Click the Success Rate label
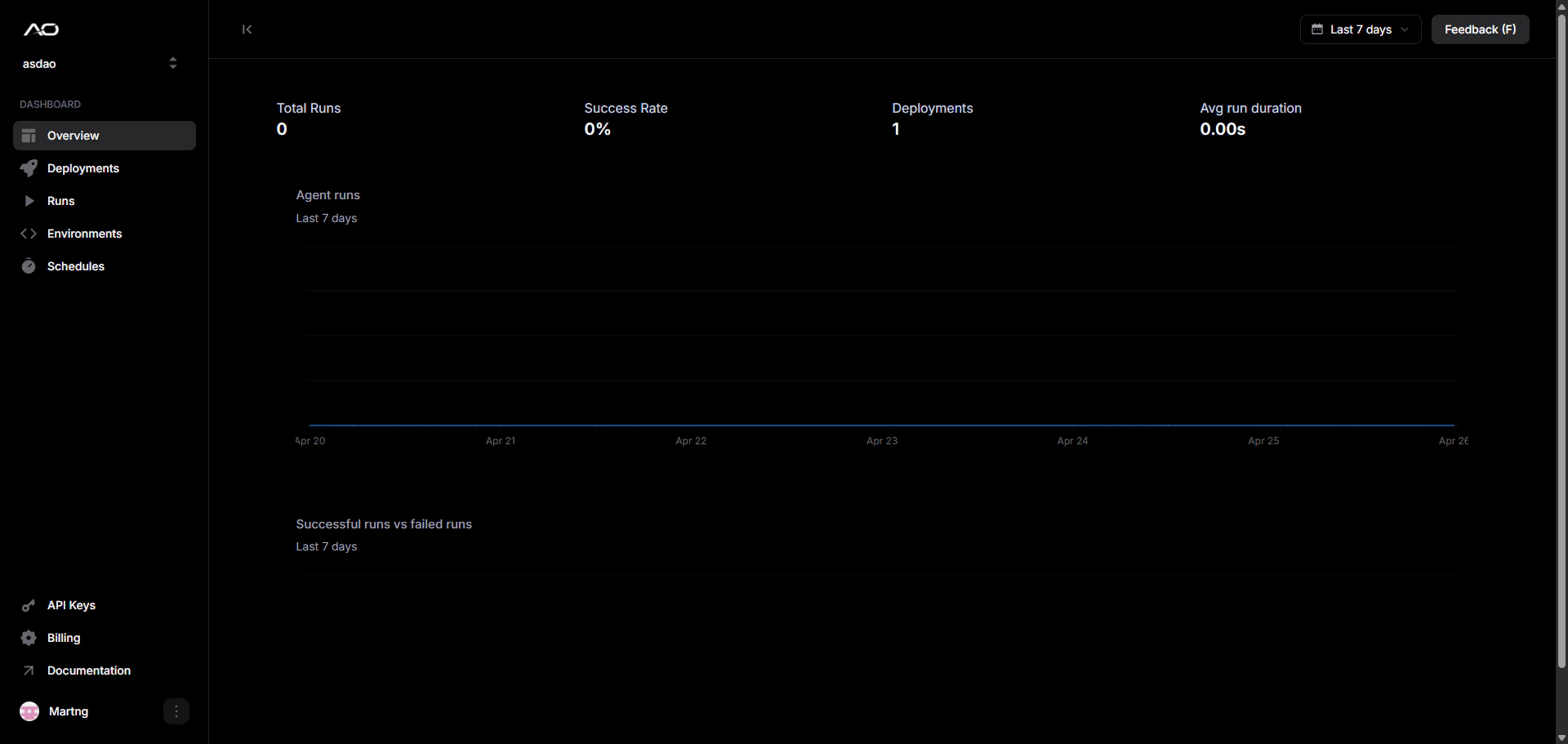This screenshot has height=744, width=1568. point(626,108)
